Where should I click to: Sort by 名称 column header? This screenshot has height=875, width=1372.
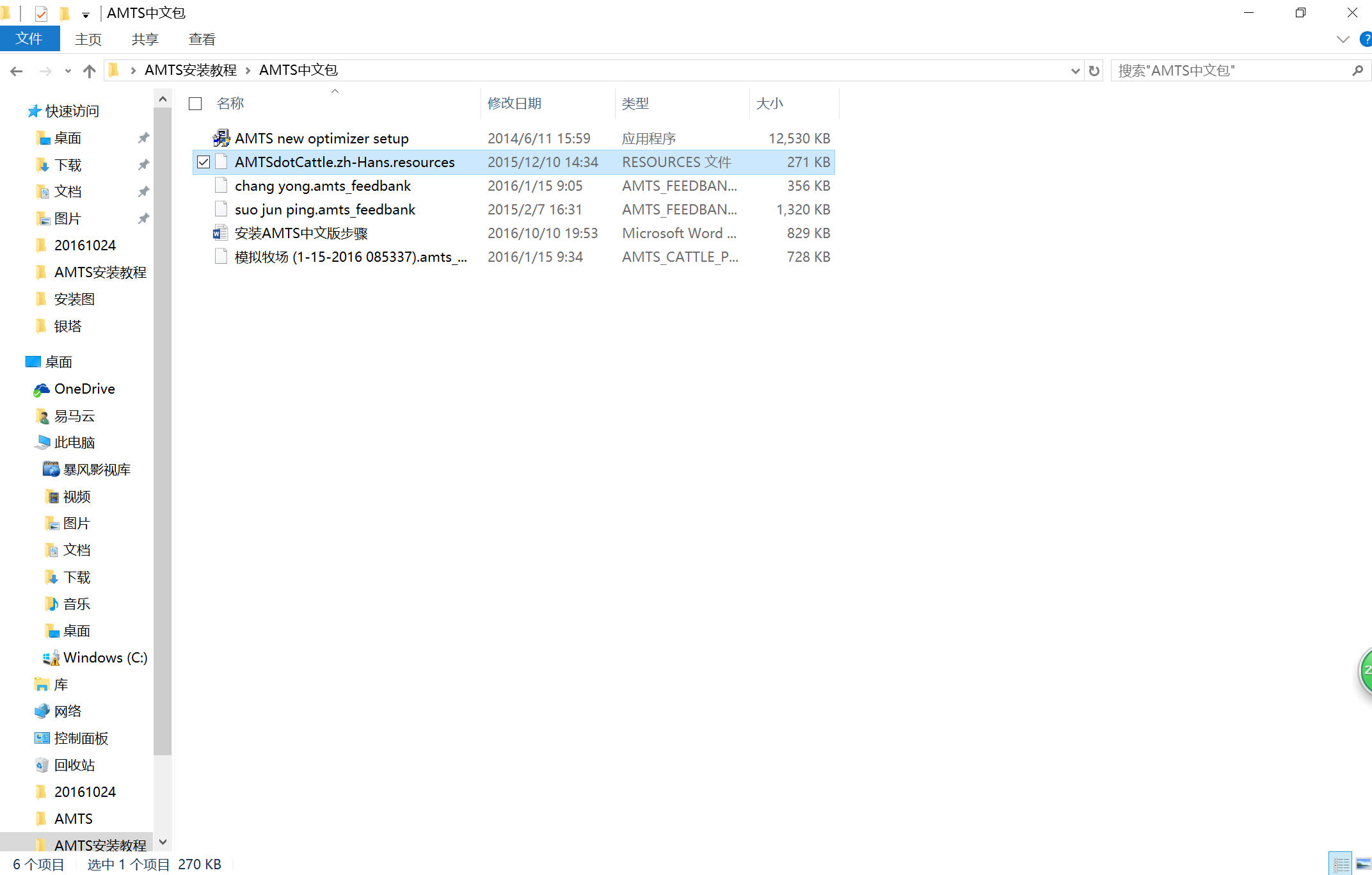(230, 103)
